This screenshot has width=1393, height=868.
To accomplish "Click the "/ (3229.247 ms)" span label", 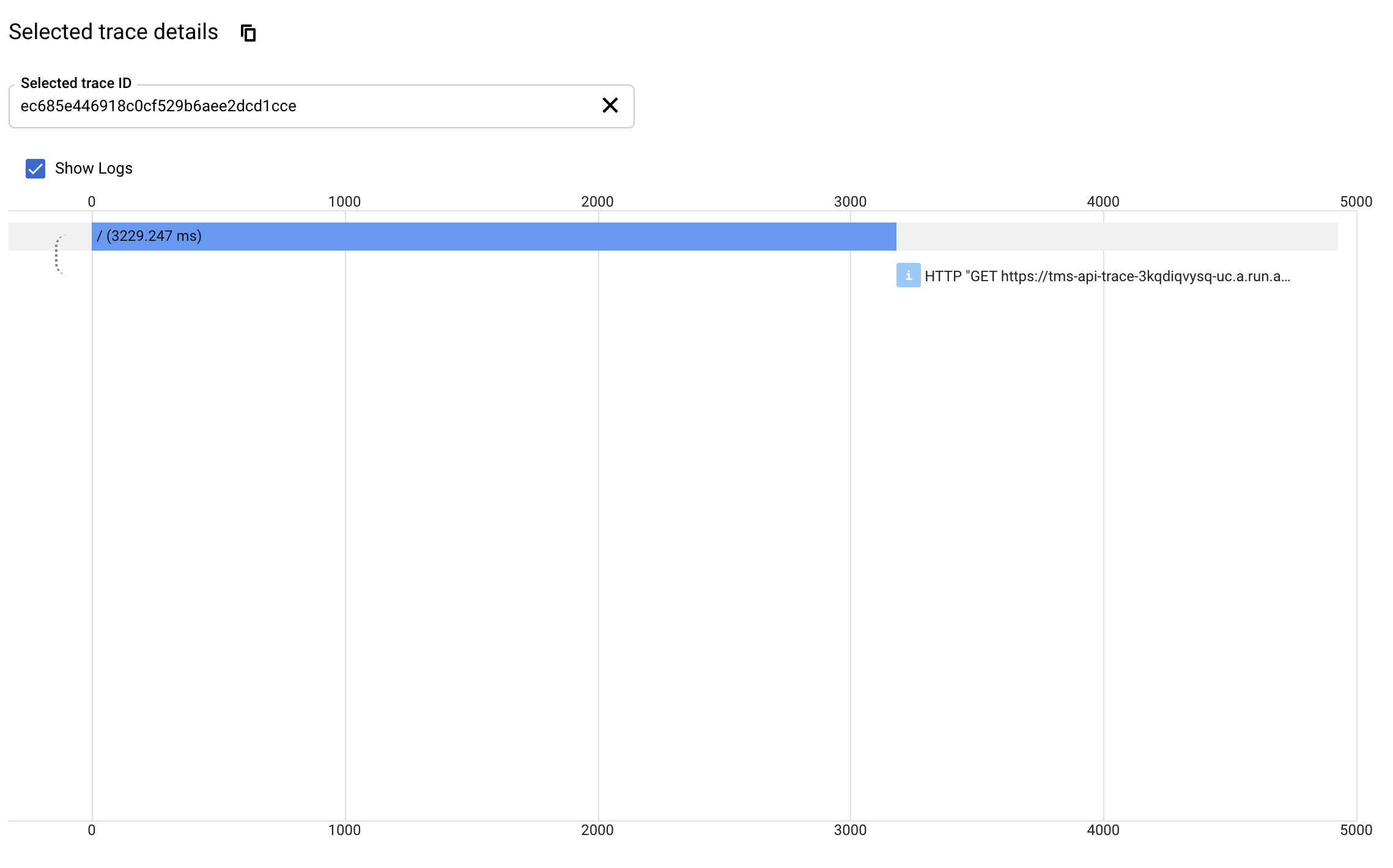I will [149, 237].
